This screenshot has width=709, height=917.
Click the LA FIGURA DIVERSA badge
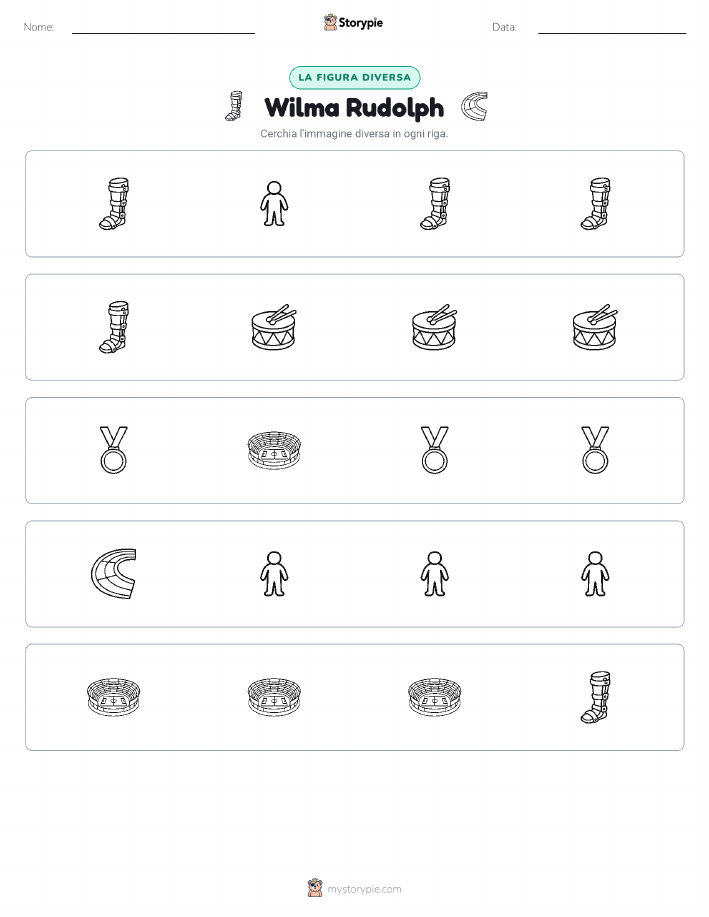coord(354,77)
